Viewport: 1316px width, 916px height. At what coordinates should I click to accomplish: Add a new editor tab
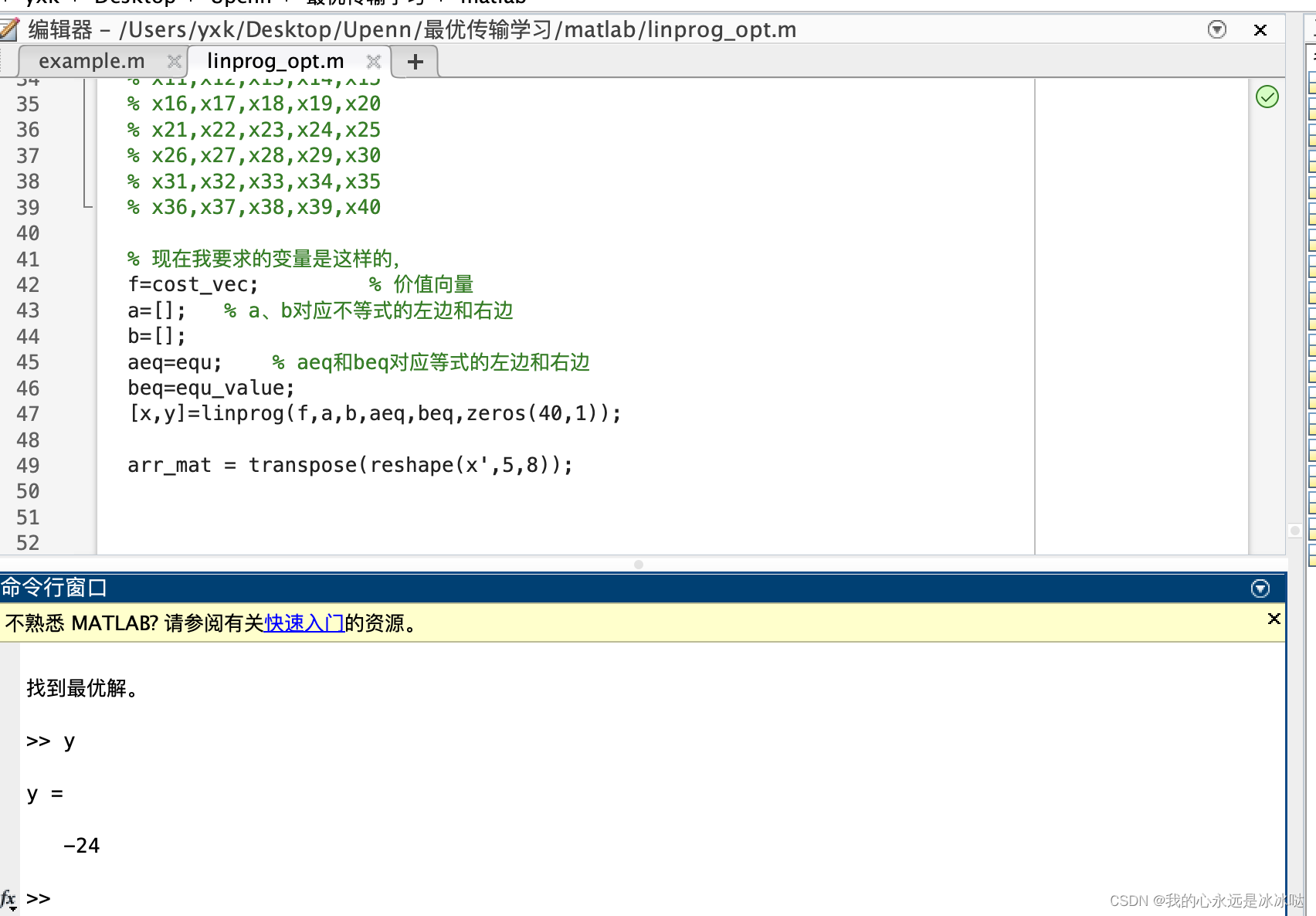pos(415,61)
